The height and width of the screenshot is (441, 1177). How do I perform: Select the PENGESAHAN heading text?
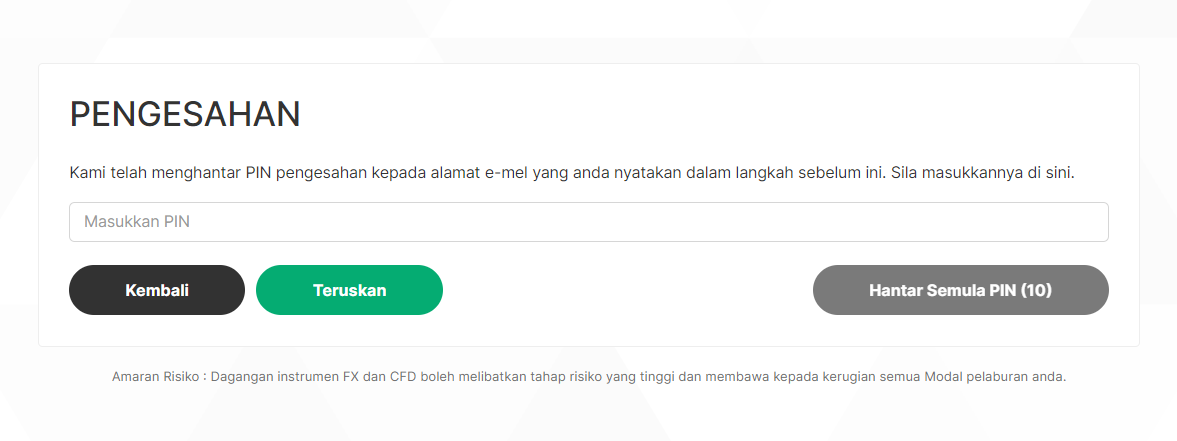(x=185, y=114)
